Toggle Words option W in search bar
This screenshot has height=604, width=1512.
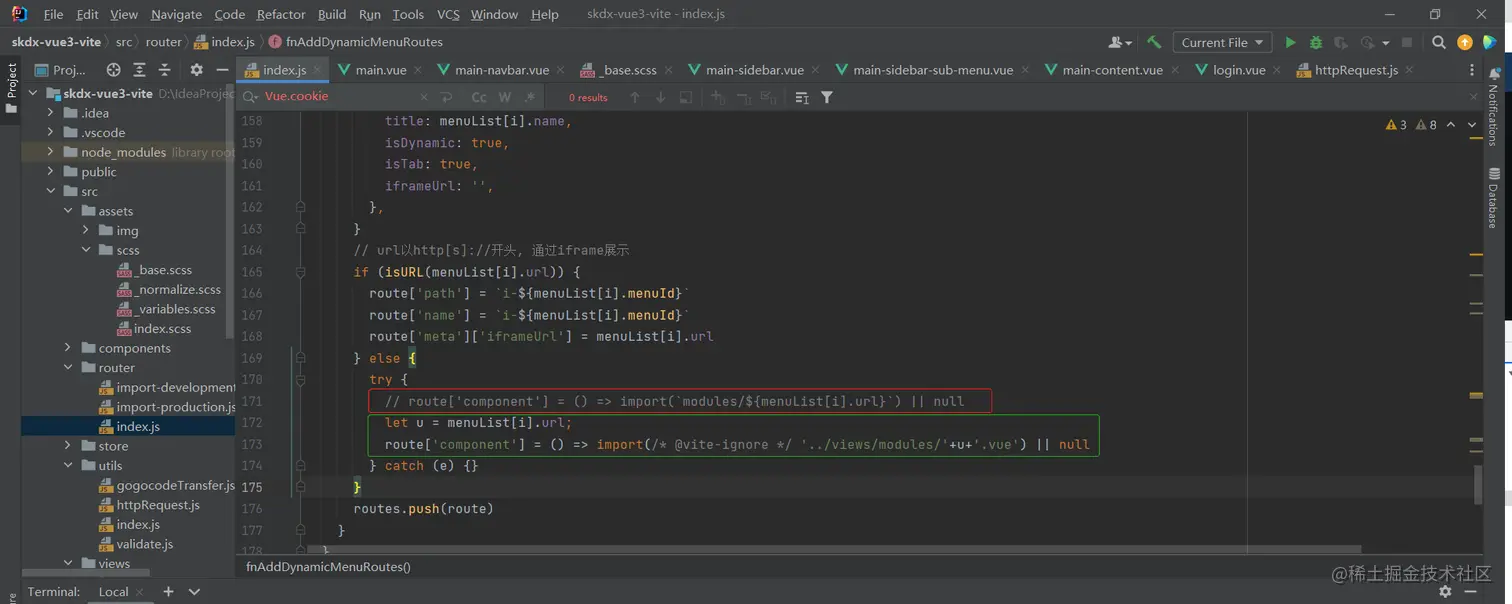504,97
